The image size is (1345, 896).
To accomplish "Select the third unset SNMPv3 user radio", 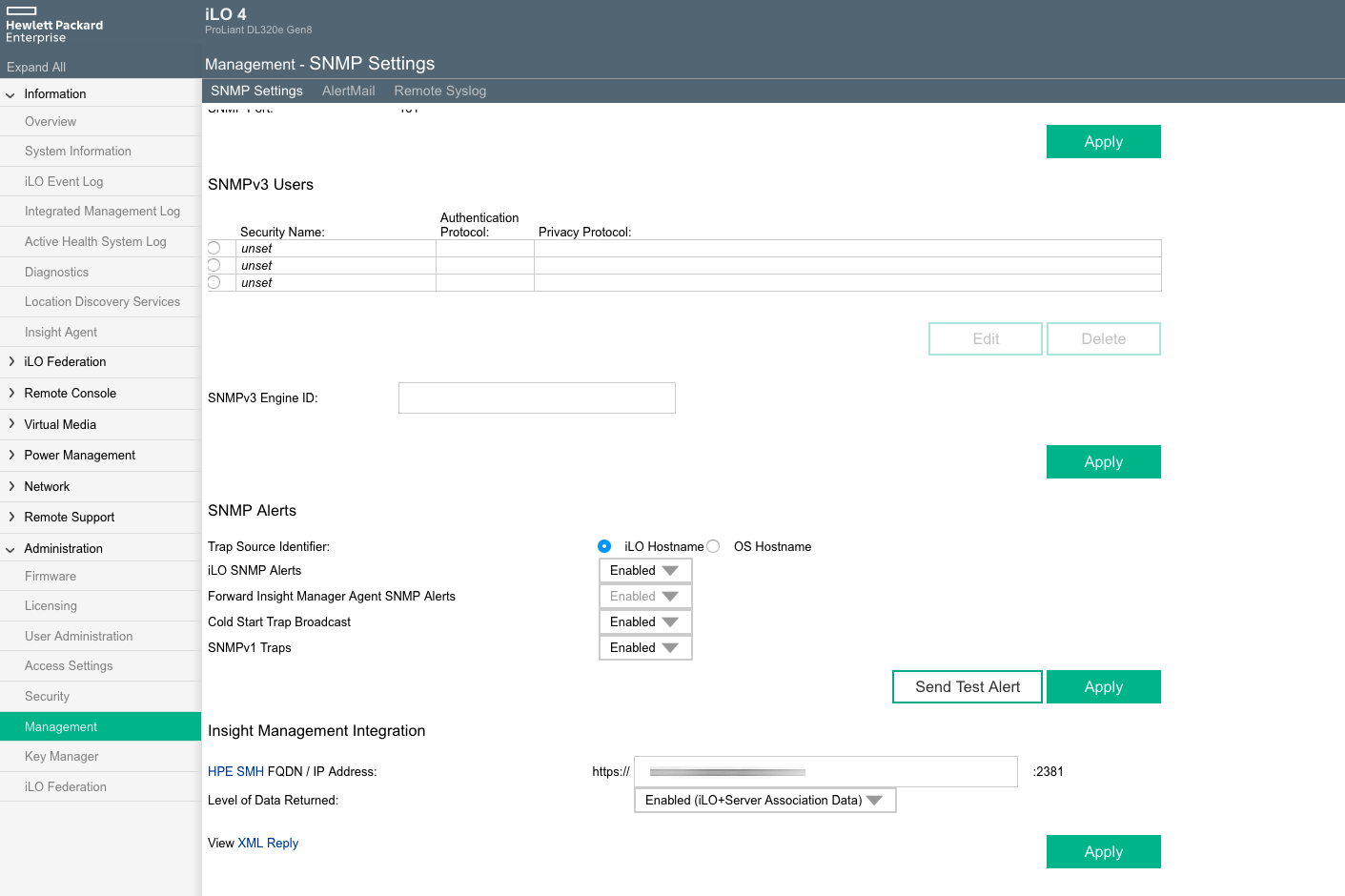I will [x=214, y=282].
